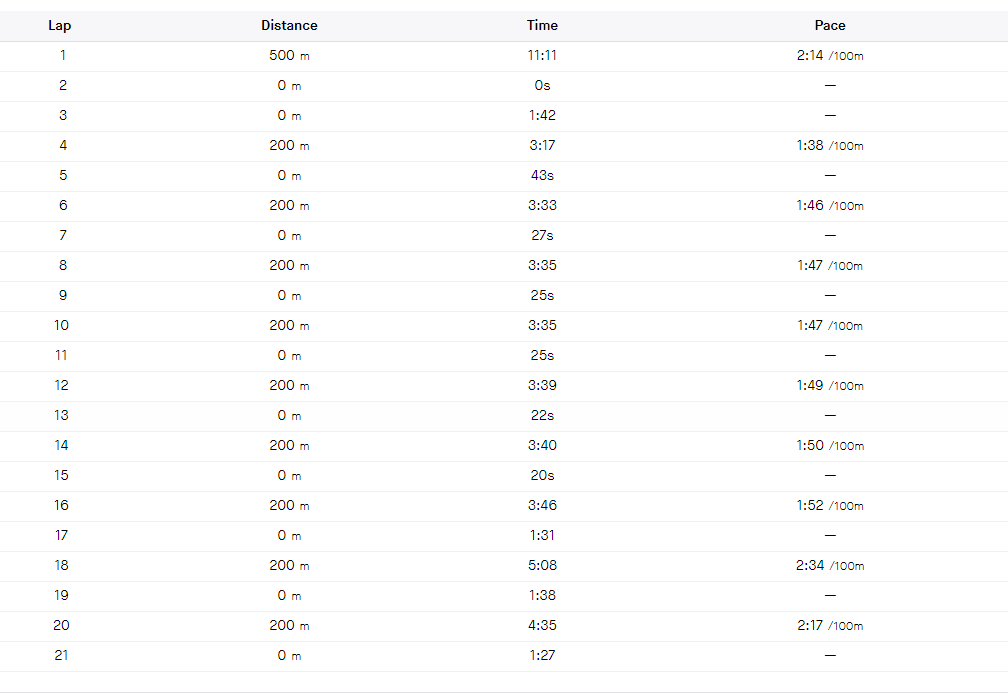Select lap 20 pace 2:17 /100m

pos(830,625)
